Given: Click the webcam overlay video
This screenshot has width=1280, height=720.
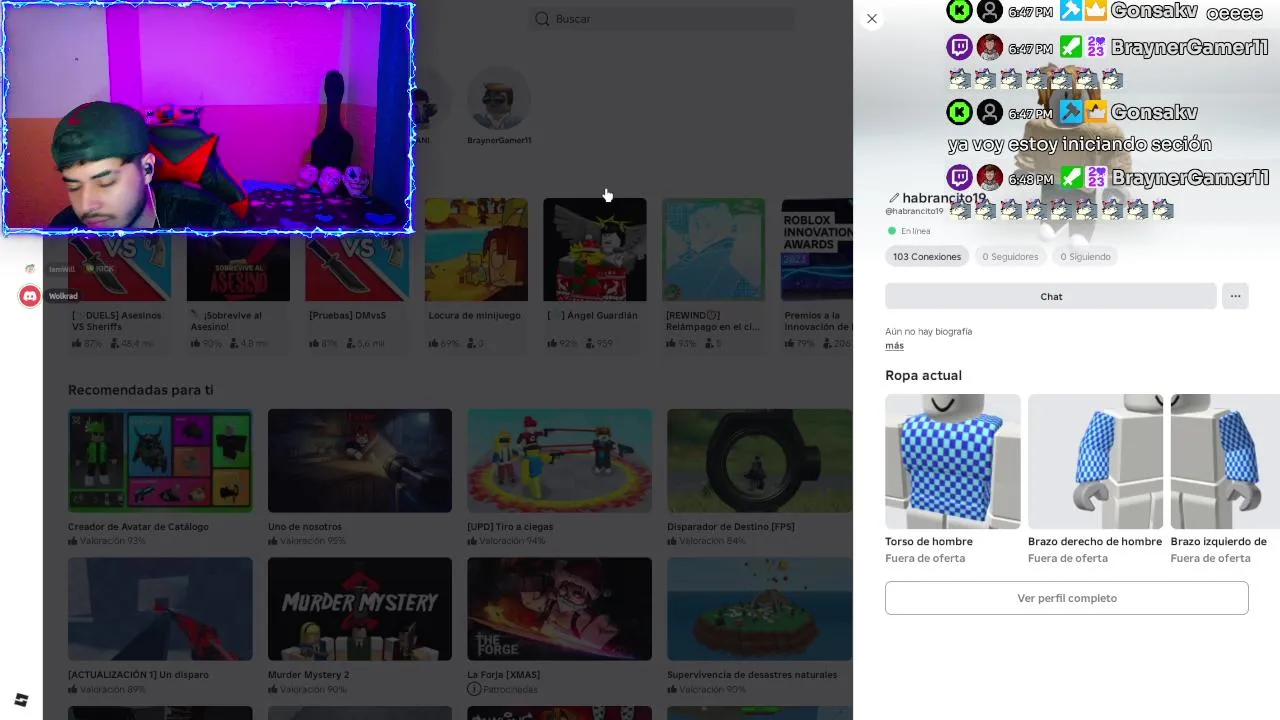Looking at the screenshot, I should (x=208, y=118).
